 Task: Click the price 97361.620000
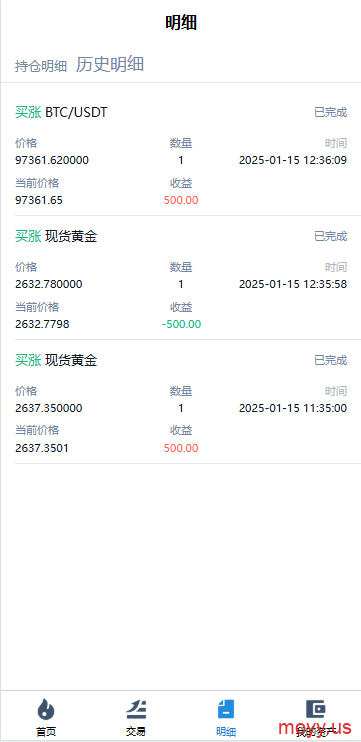(52, 160)
